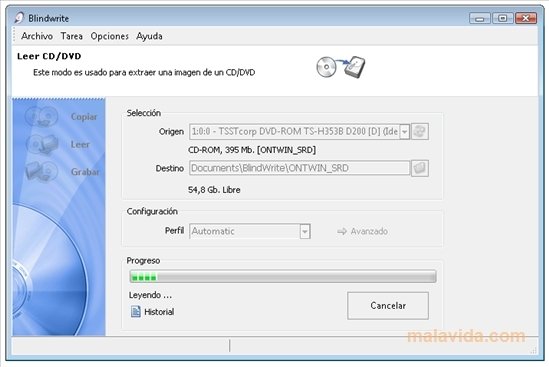Viewport: 549px width, 367px height.
Task: Expand the Origen drive dropdown arrow
Action: click(x=405, y=132)
